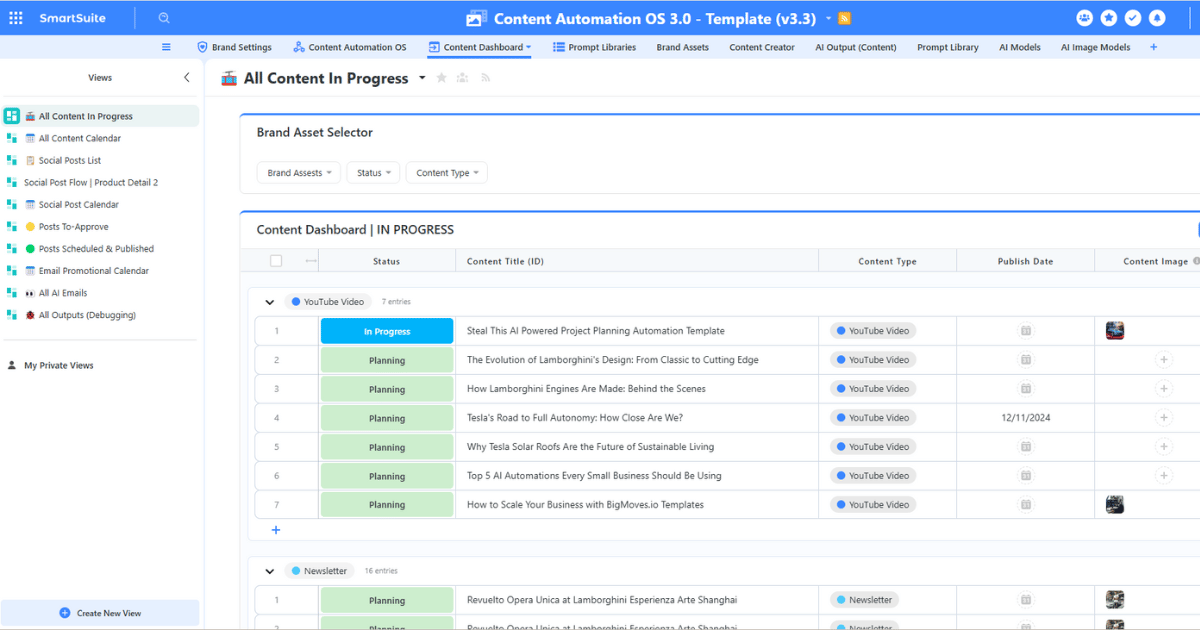Open the AI Models tab
The image size is (1200, 630).
[1020, 47]
